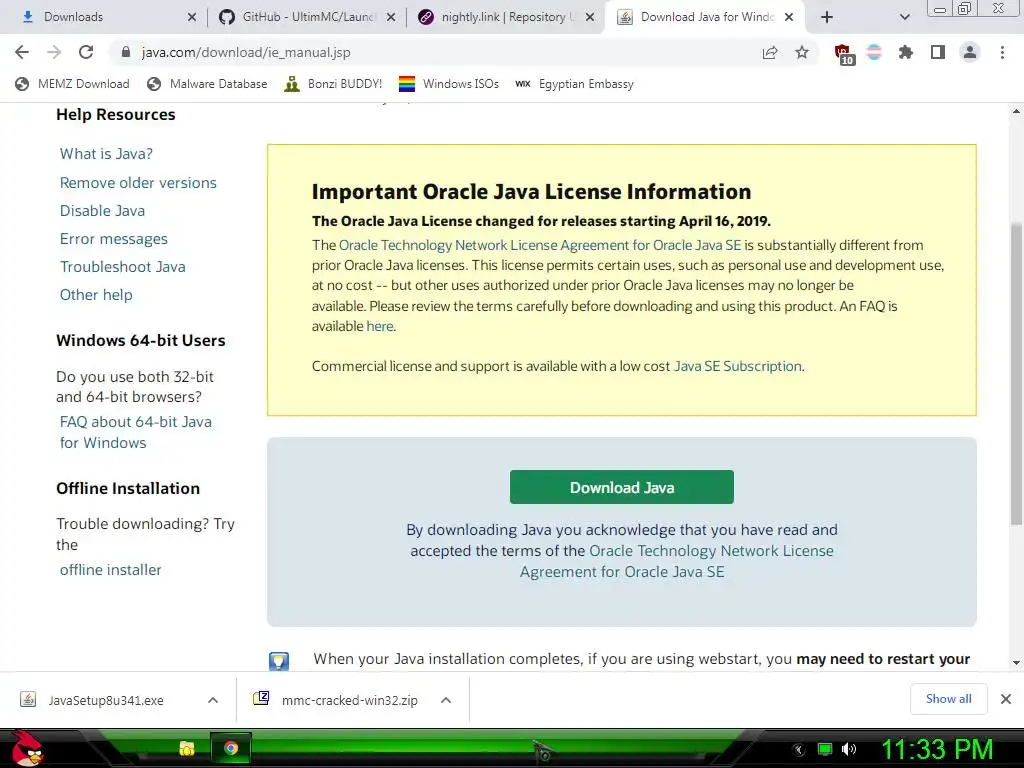Open the Extensions puzzle piece menu
Image resolution: width=1024 pixels, height=768 pixels.
(x=906, y=52)
